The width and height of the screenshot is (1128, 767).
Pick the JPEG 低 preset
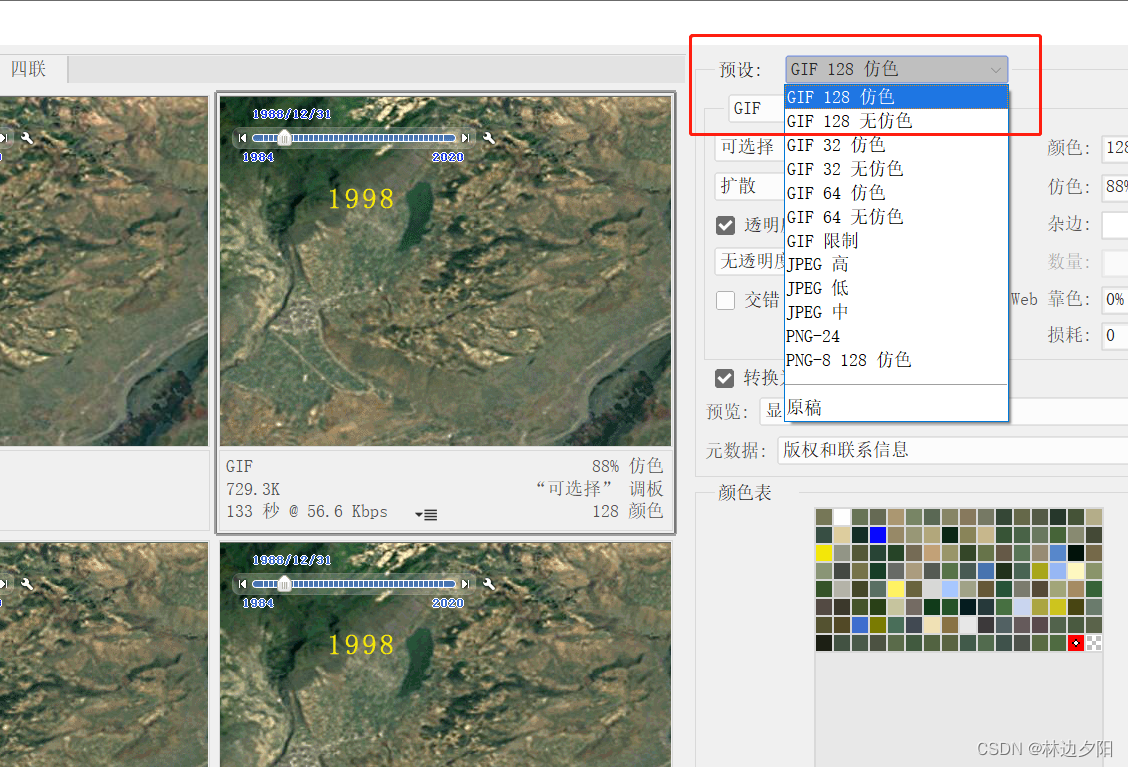[896, 288]
